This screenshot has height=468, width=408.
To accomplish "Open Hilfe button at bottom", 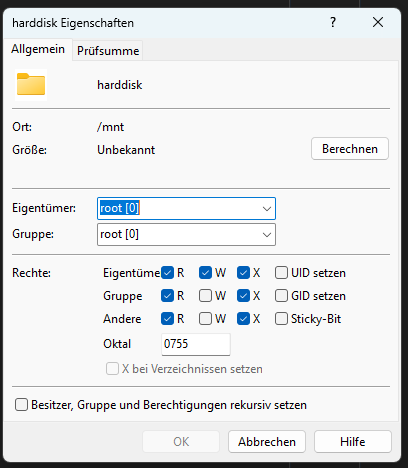I will [353, 442].
